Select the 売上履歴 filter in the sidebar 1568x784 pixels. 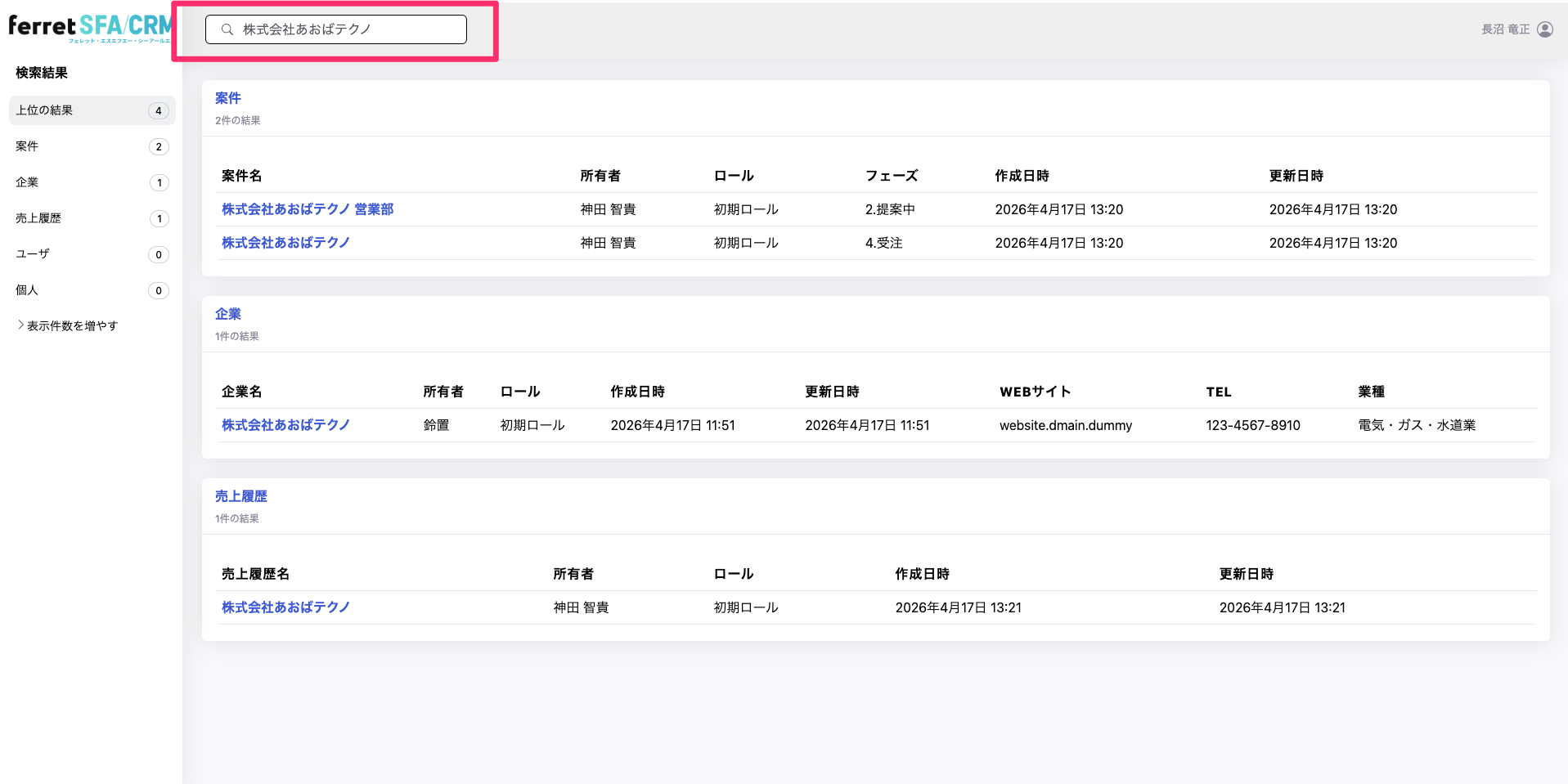coord(92,218)
